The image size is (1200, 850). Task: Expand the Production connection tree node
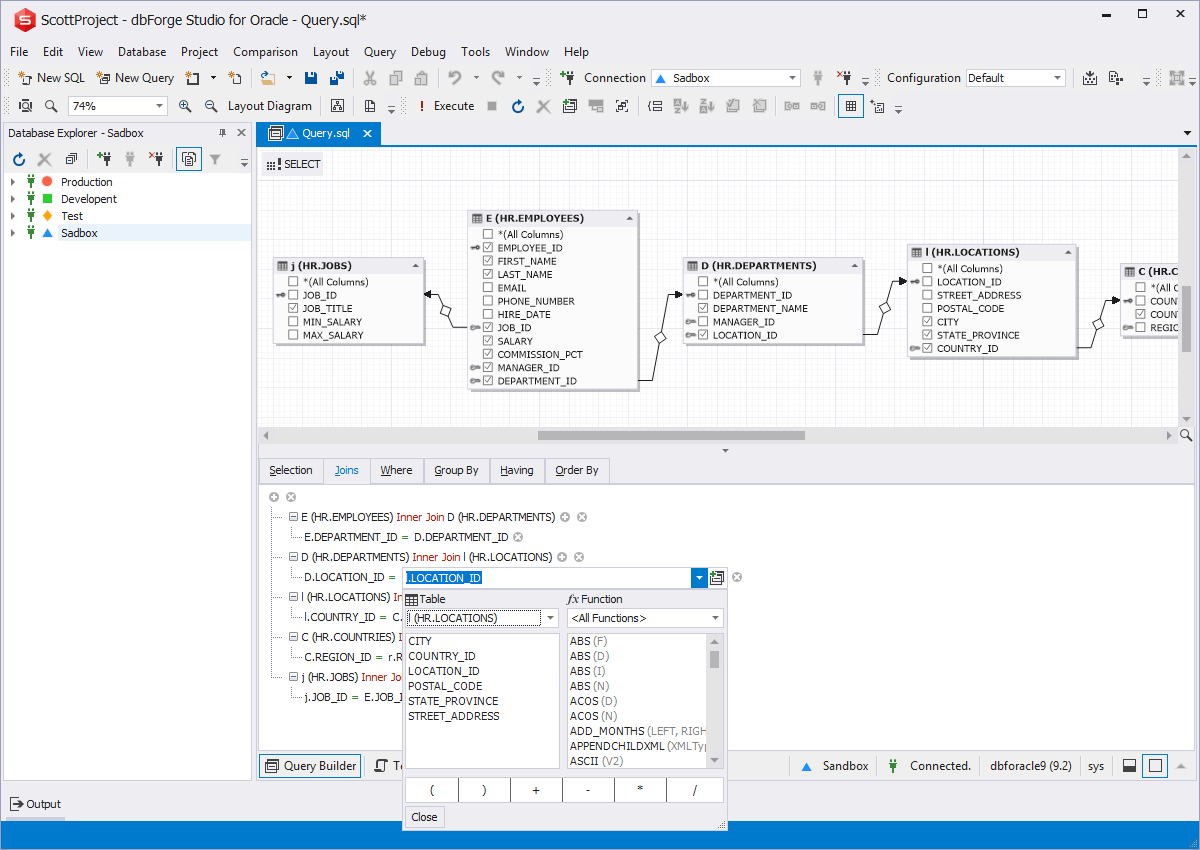pos(13,182)
